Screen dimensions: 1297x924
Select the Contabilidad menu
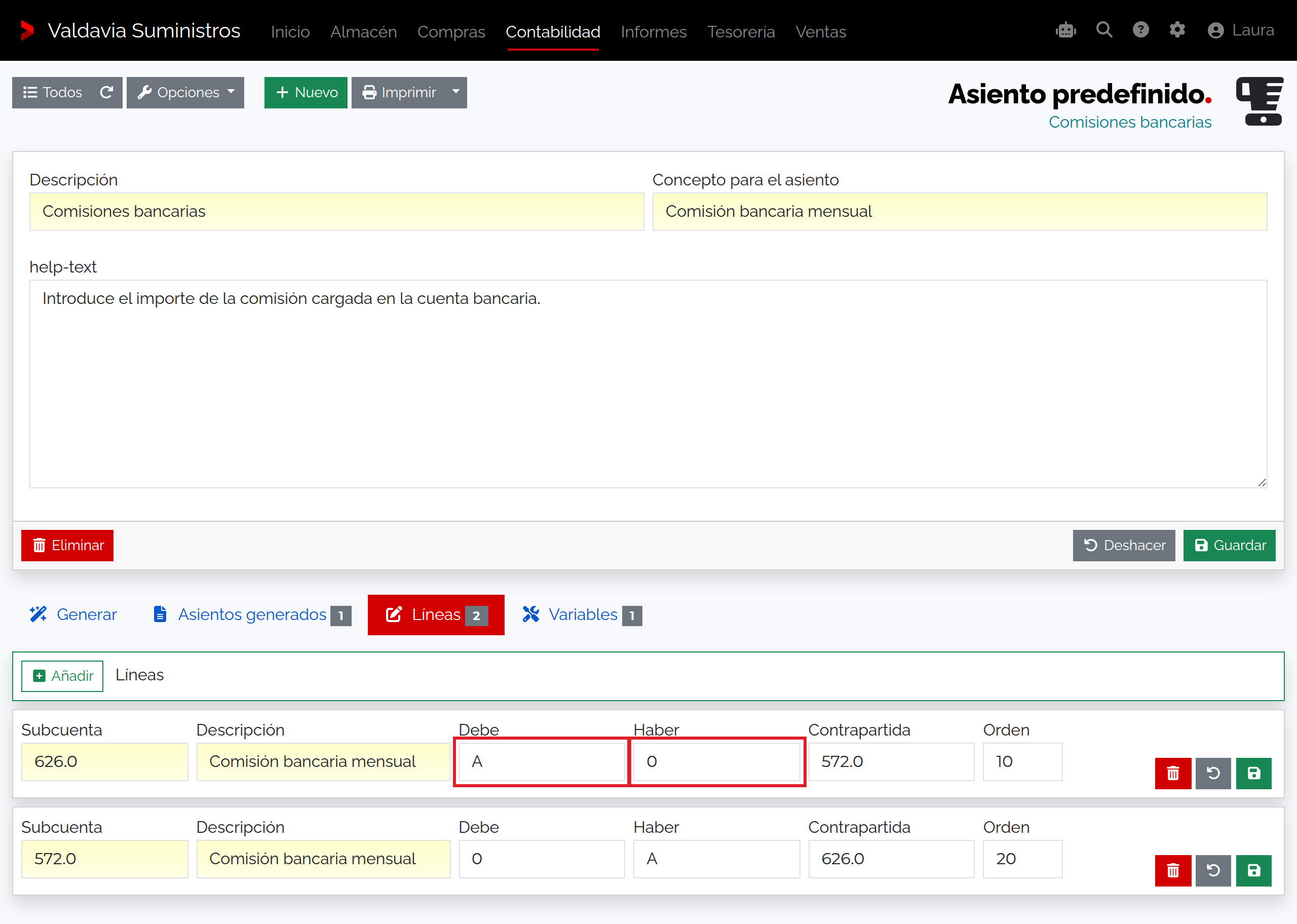tap(553, 32)
